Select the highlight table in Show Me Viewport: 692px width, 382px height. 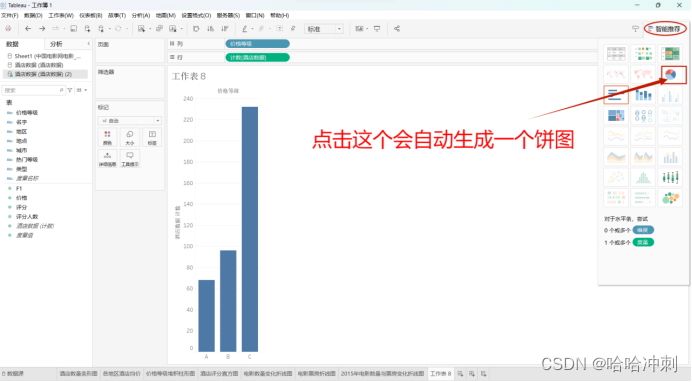(671, 53)
